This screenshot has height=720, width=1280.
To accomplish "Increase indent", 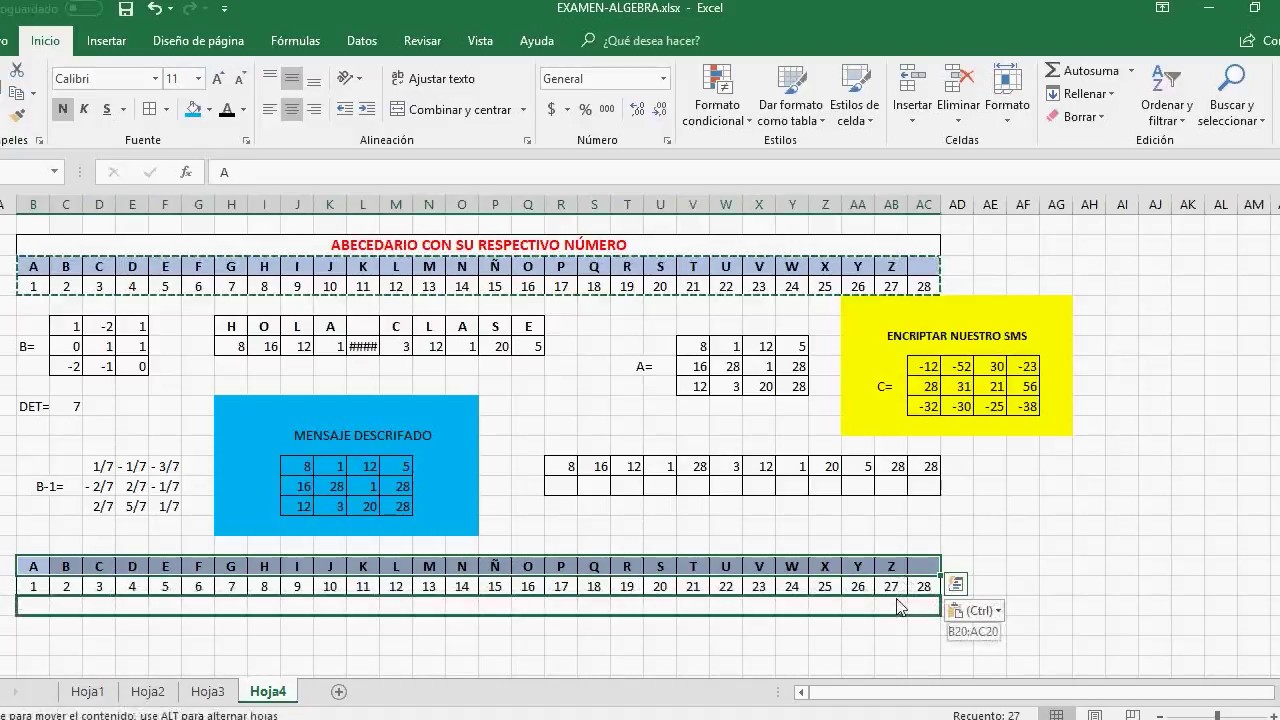I will 366,109.
